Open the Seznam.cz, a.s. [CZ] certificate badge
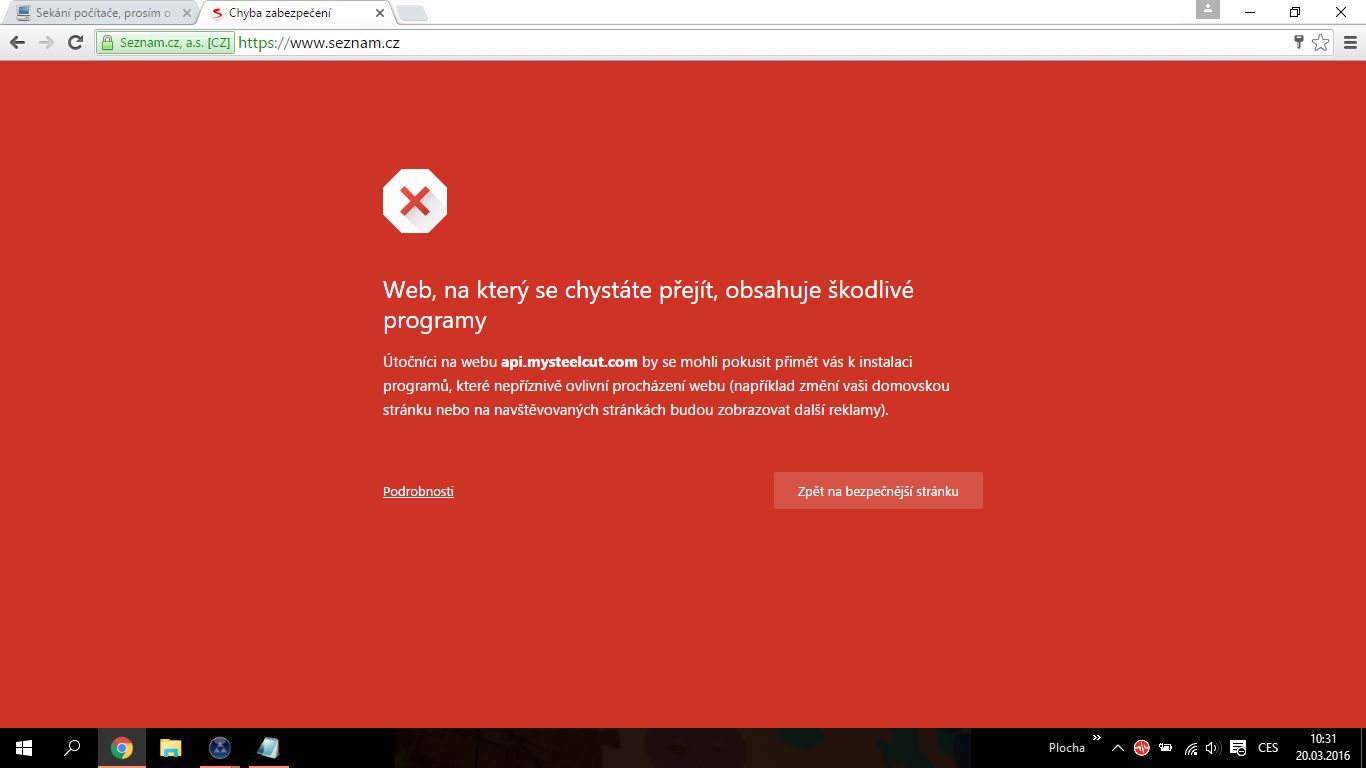Image resolution: width=1366 pixels, height=768 pixels. click(x=165, y=43)
